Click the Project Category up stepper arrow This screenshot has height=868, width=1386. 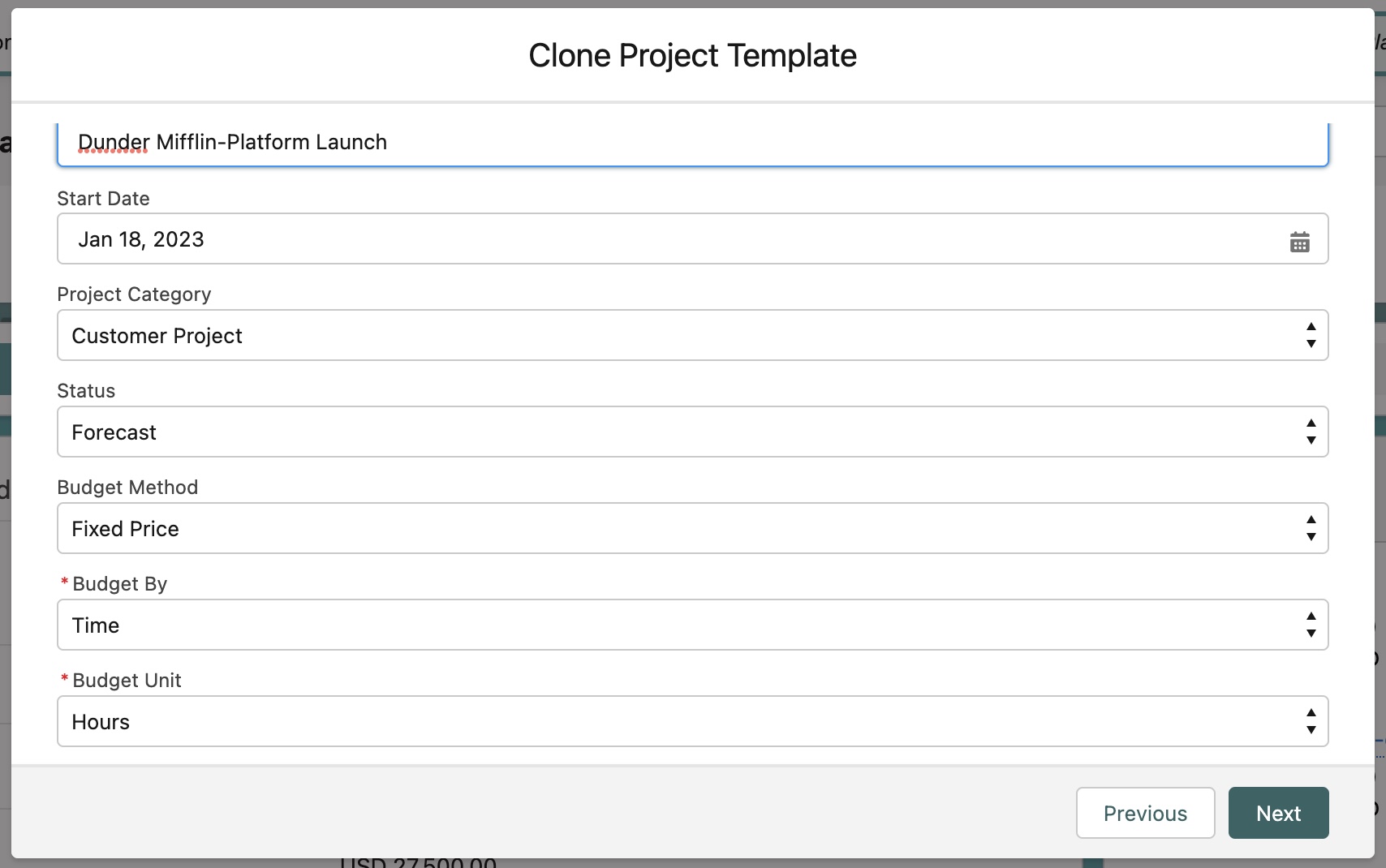(x=1311, y=328)
